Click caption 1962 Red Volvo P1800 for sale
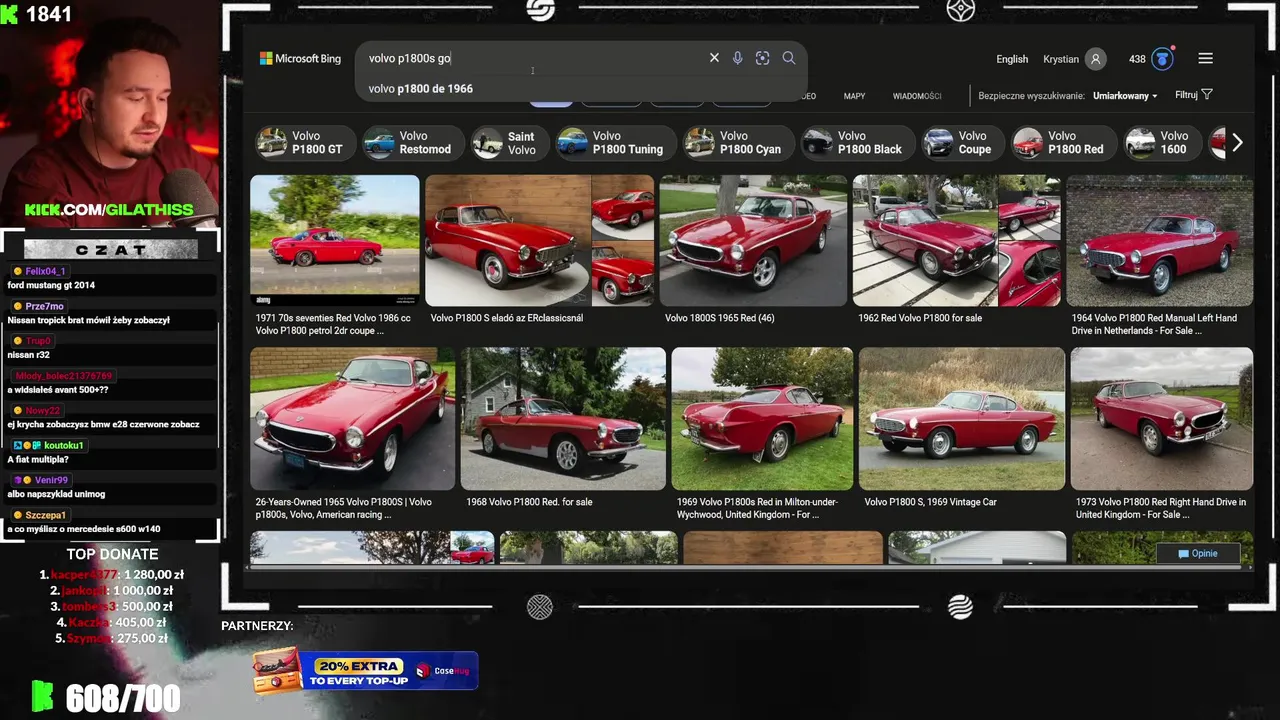The image size is (1280, 720). click(x=919, y=318)
